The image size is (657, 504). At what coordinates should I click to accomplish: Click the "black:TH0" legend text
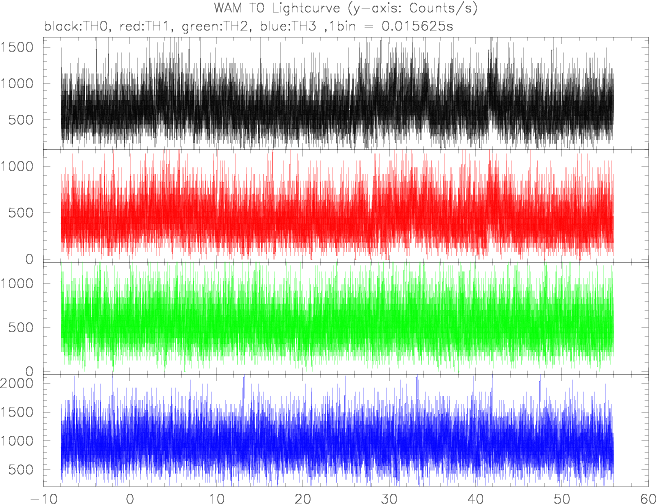point(78,26)
